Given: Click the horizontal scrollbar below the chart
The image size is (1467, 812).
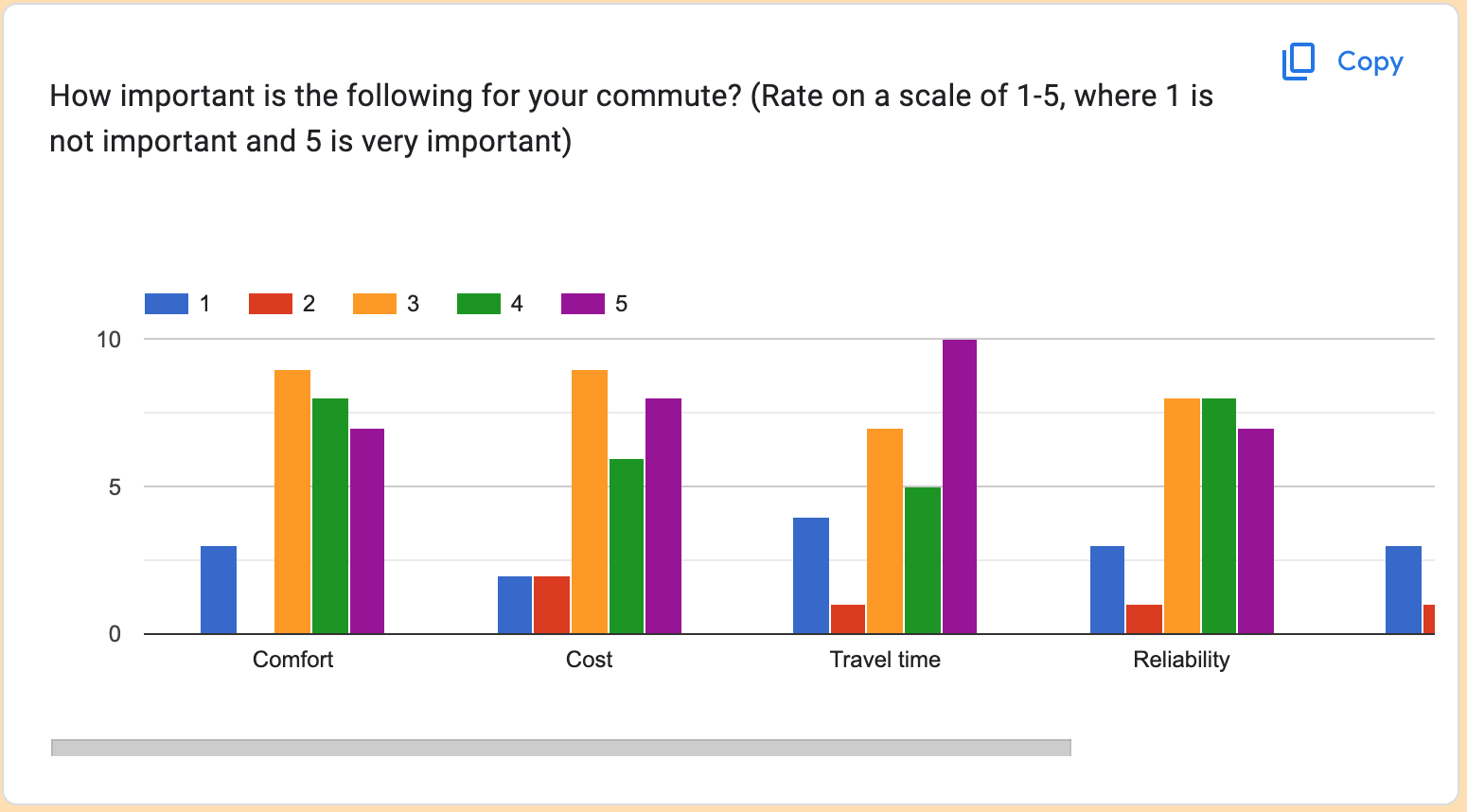Looking at the screenshot, I should [x=560, y=748].
